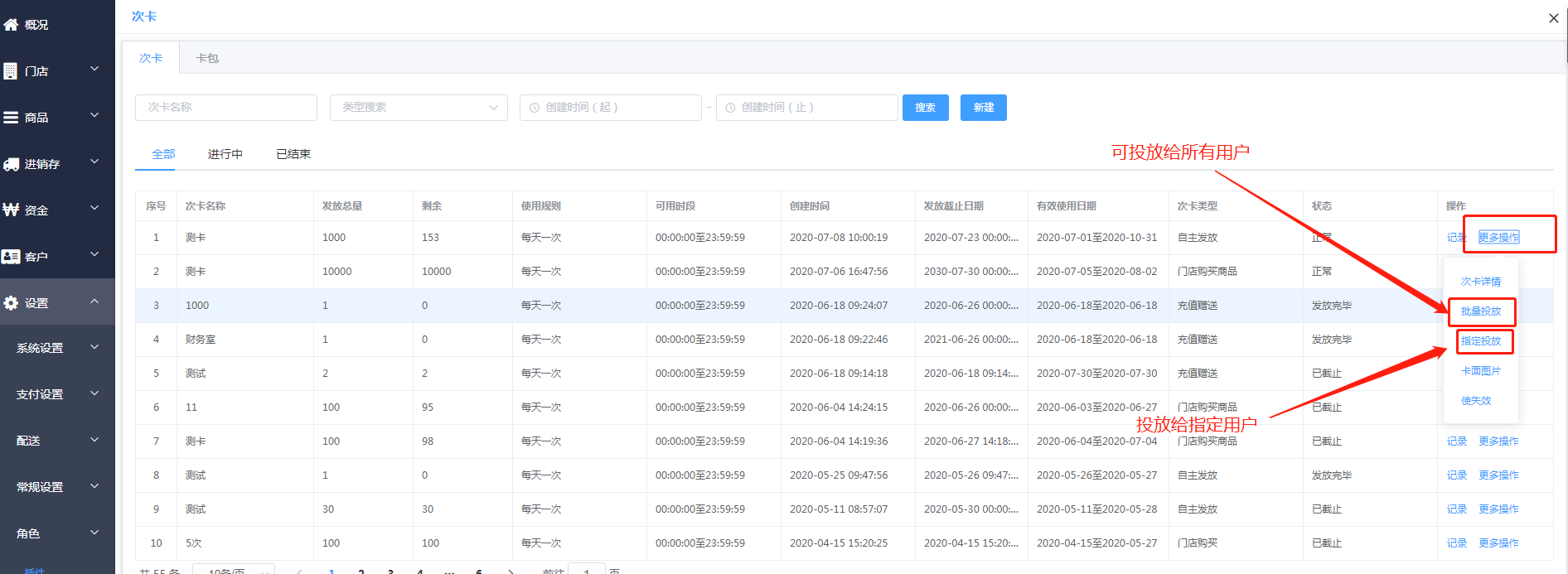Collapse the 设置 menu section
This screenshot has width=1568, height=574.
(94, 302)
